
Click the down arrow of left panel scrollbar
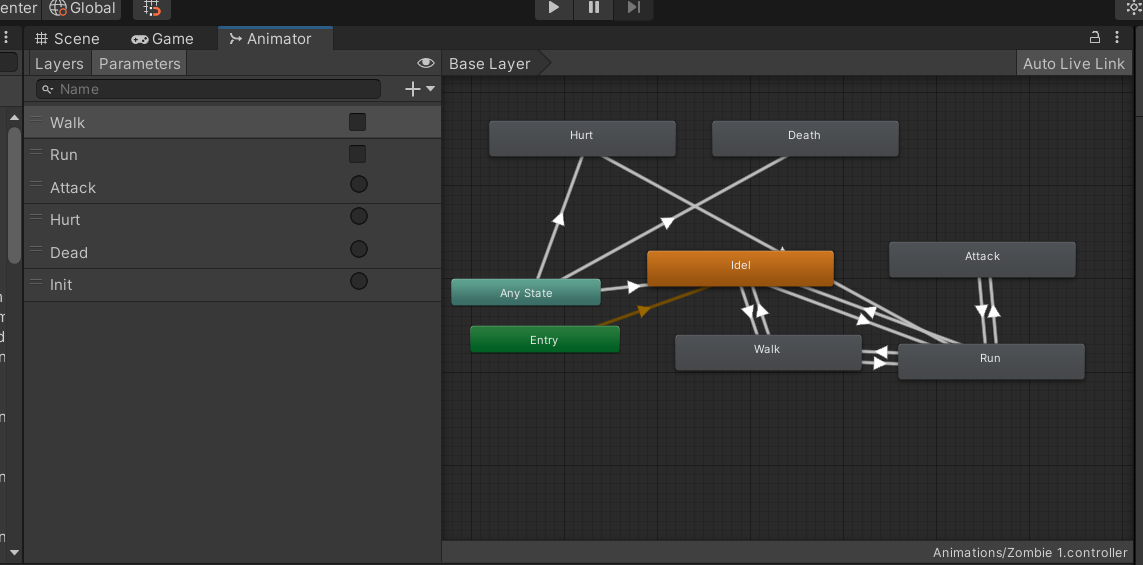[x=14, y=553]
